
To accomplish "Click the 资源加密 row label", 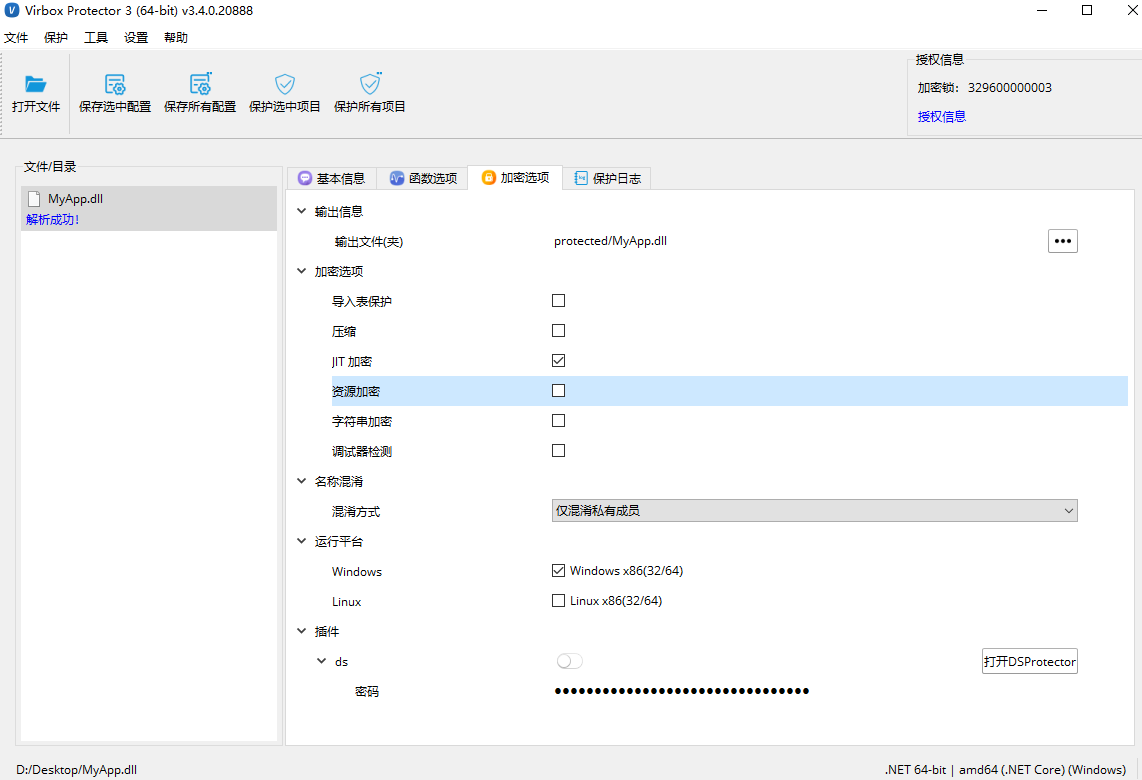I will pos(356,391).
